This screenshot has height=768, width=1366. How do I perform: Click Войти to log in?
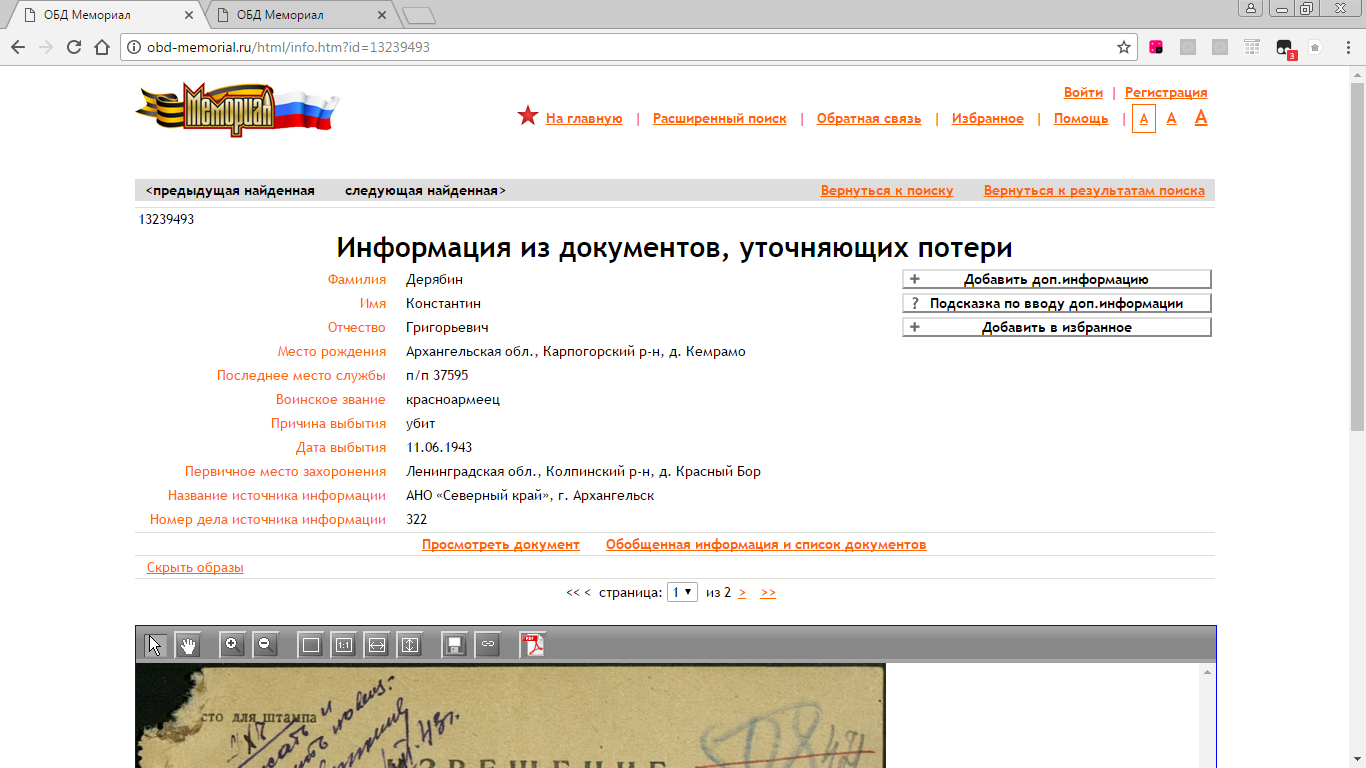(1083, 92)
